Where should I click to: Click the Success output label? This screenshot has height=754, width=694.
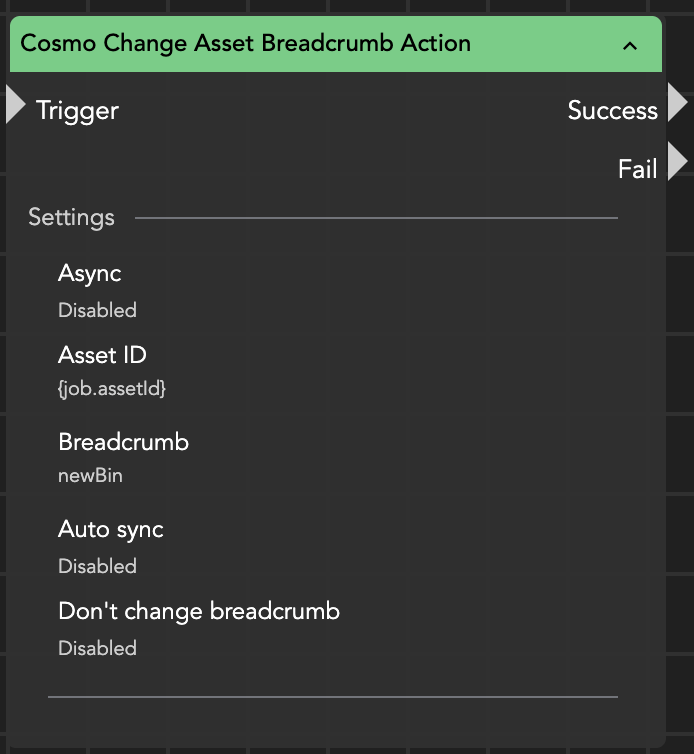click(612, 111)
